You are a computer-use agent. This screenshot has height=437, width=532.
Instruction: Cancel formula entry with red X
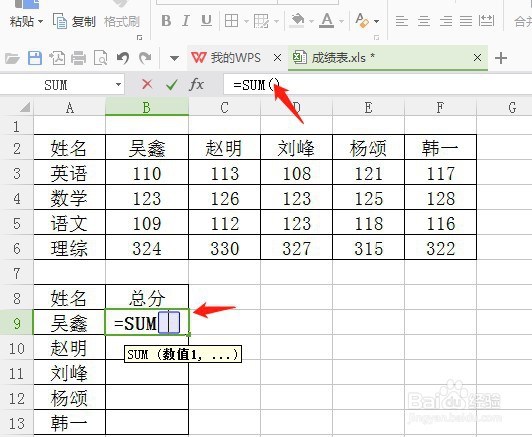coord(147,84)
